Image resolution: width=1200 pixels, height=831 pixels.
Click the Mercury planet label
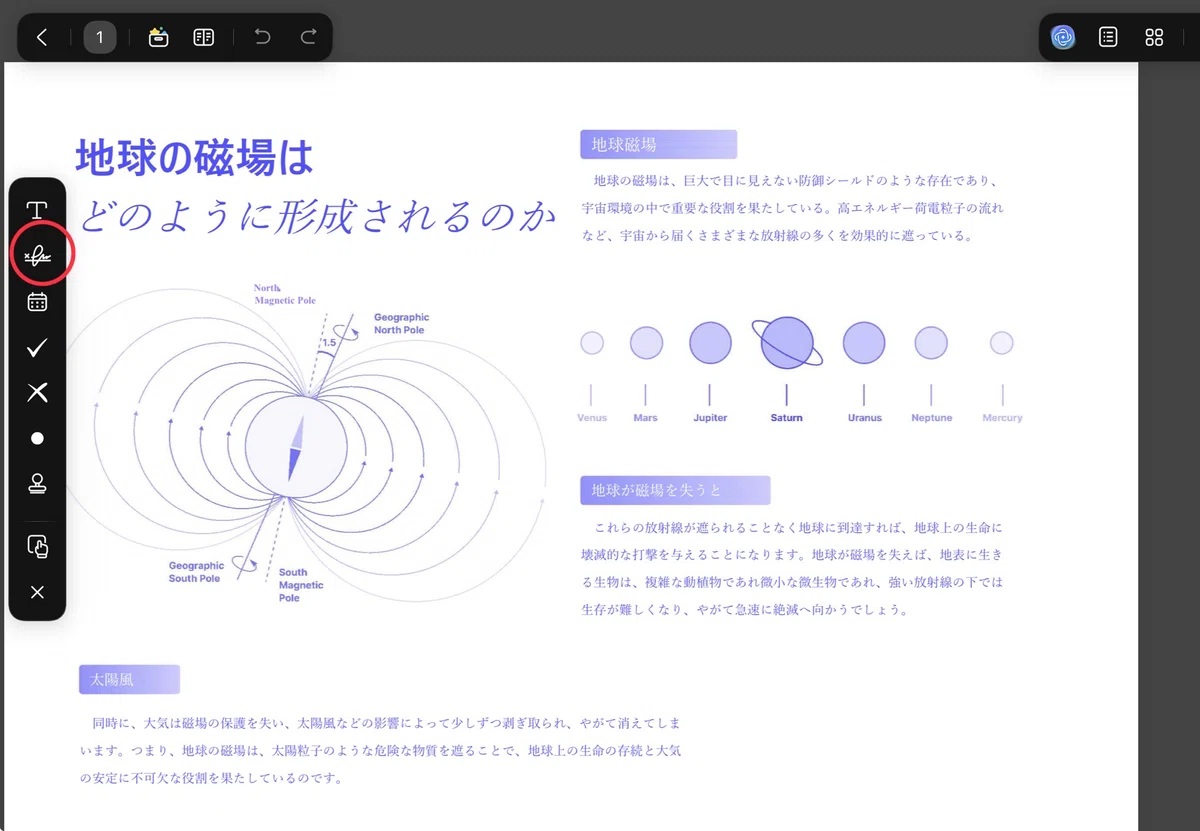(1002, 418)
